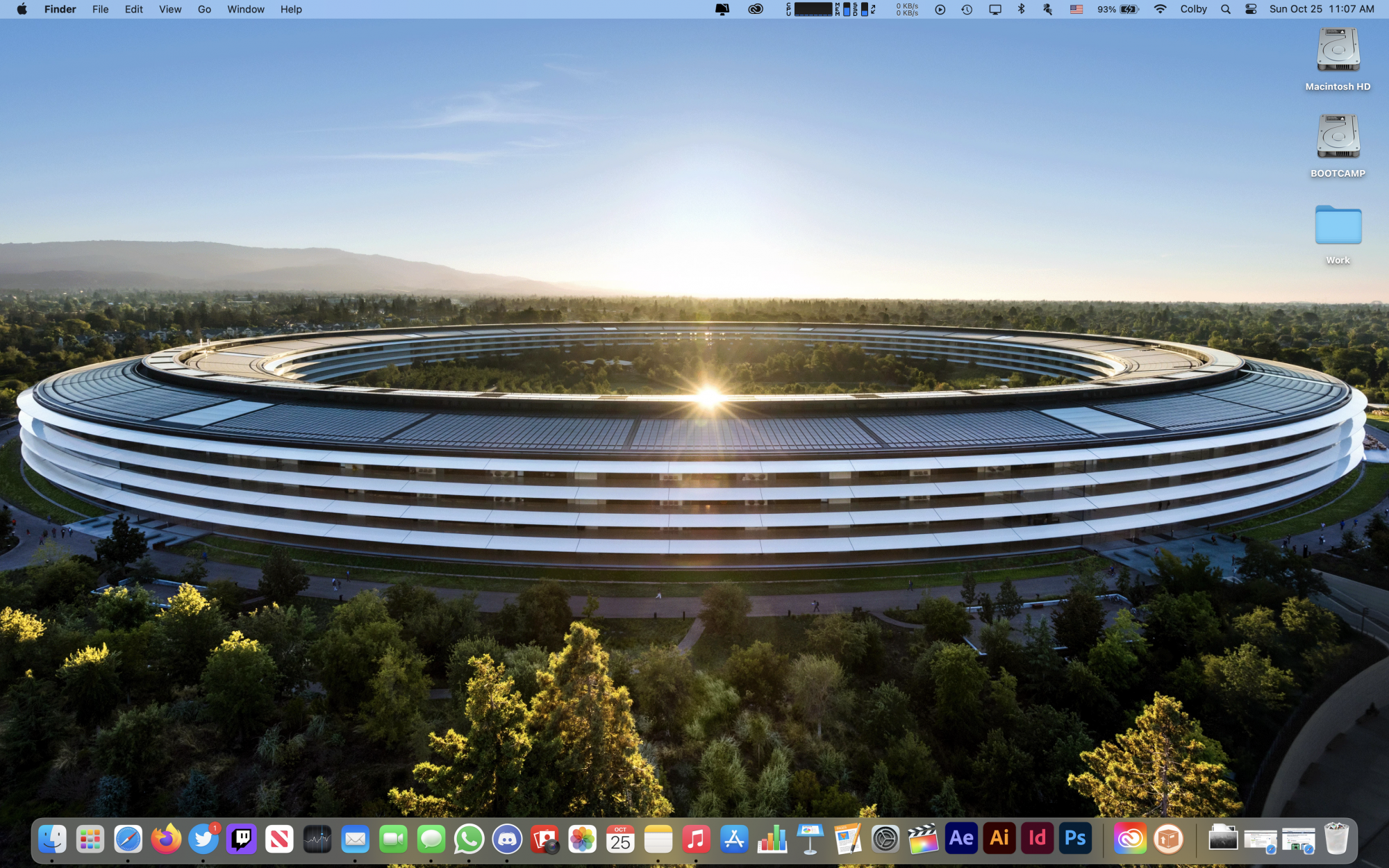This screenshot has width=1389, height=868.
Task: Open the Go menu
Action: [204, 9]
